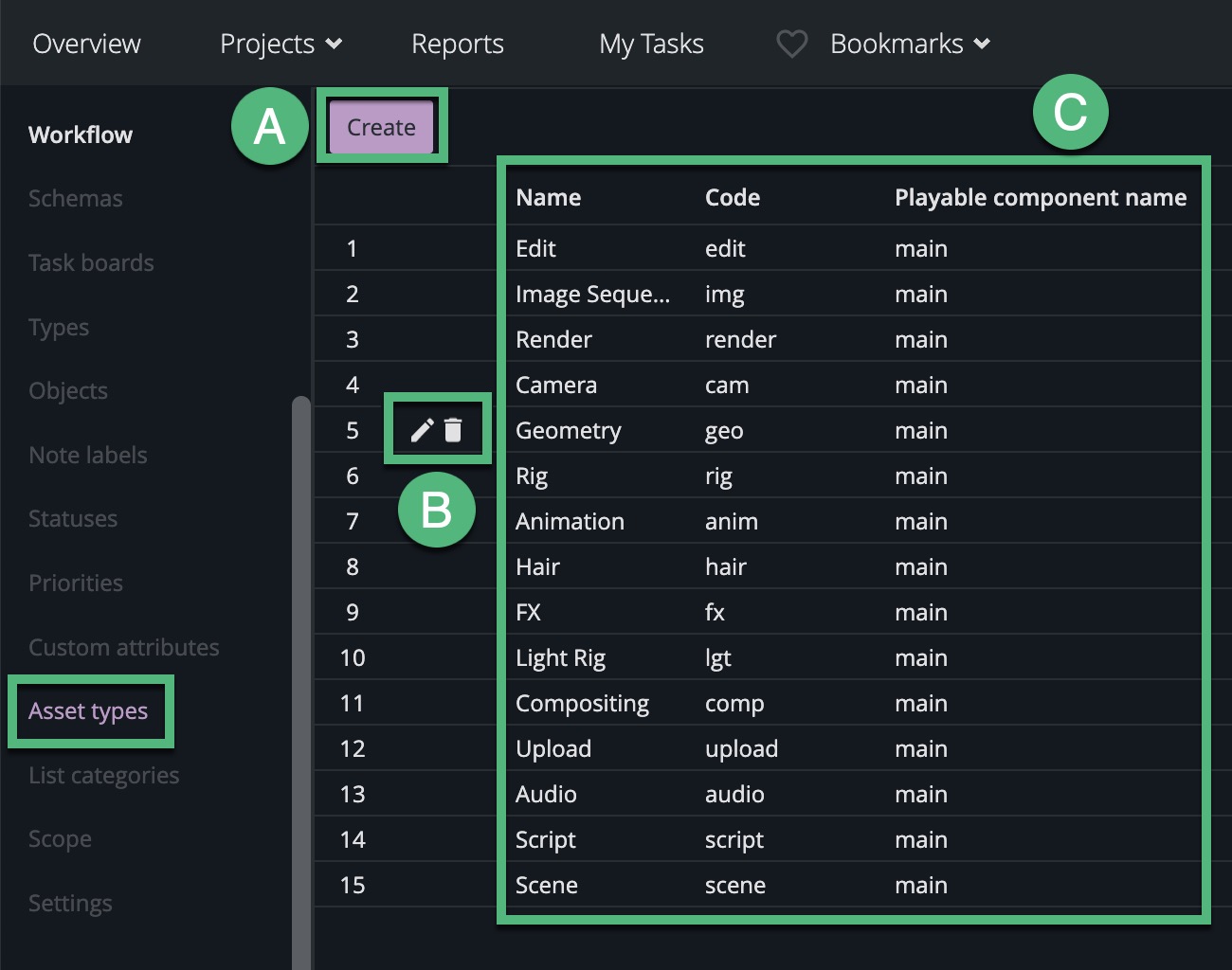Screen dimensions: 1232x970
Task: Click the heart icon beside Bookmarks
Action: [791, 44]
